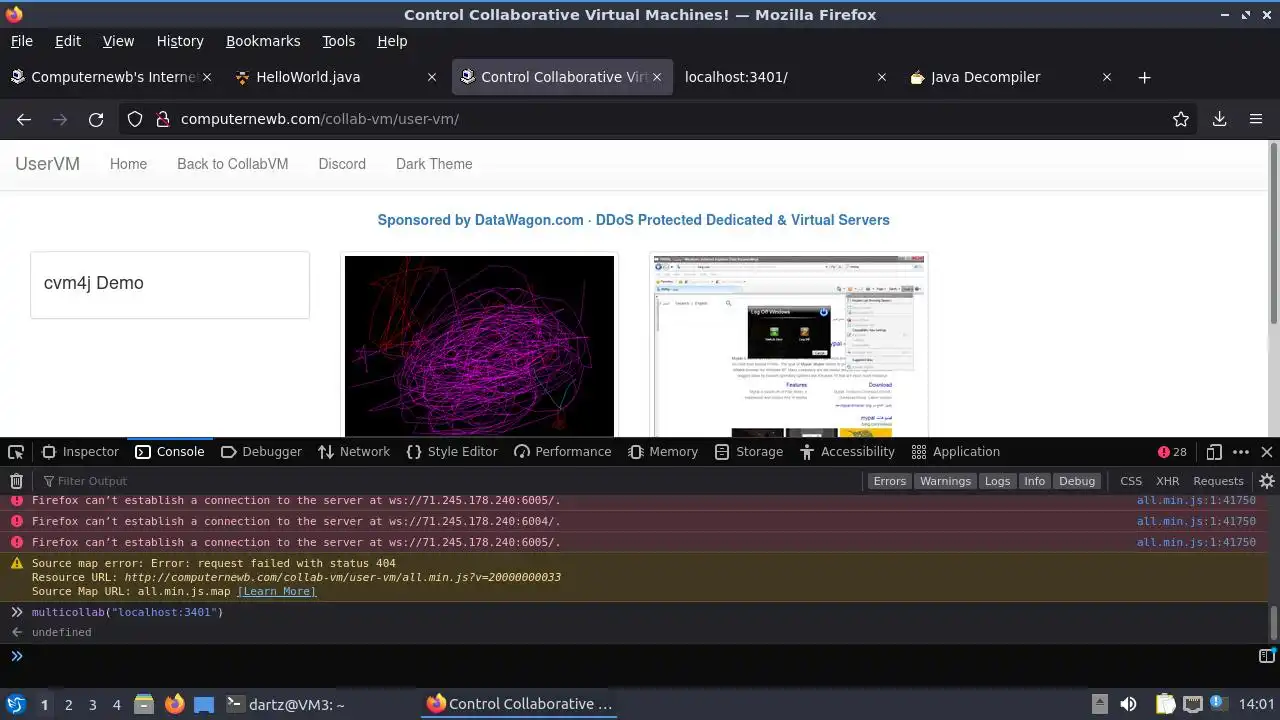Open the History menu
Image resolution: width=1280 pixels, height=720 pixels.
180,41
